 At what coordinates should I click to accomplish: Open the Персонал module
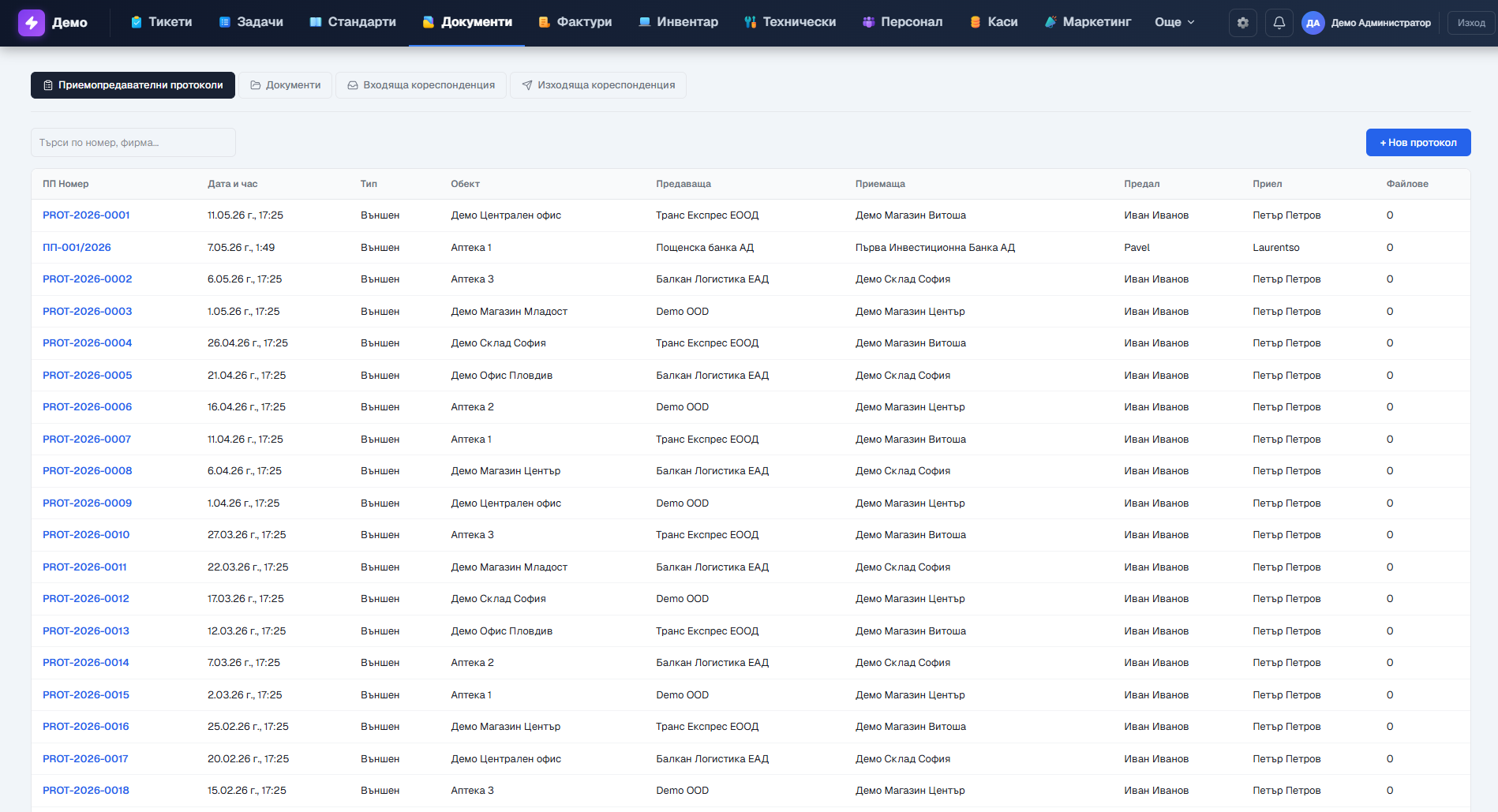pos(903,22)
